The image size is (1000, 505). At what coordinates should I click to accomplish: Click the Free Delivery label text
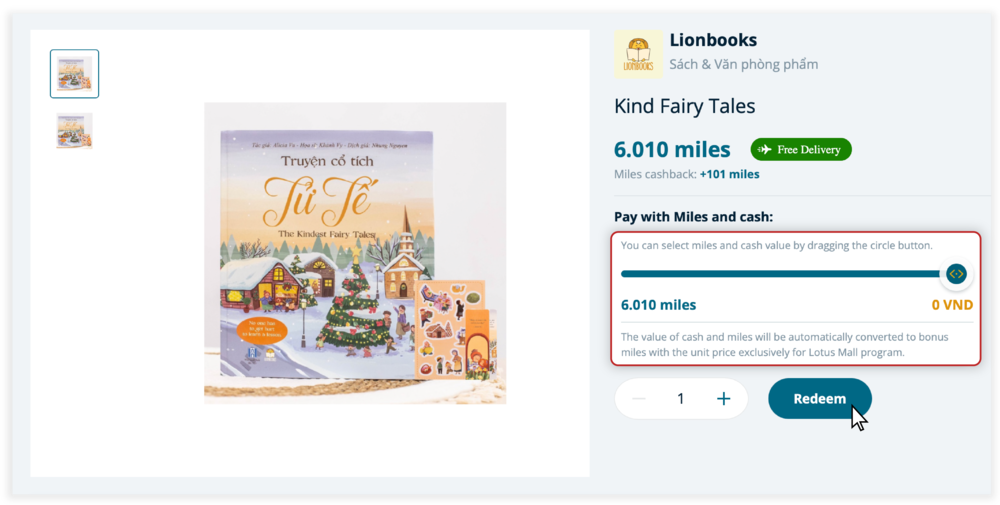coord(808,150)
